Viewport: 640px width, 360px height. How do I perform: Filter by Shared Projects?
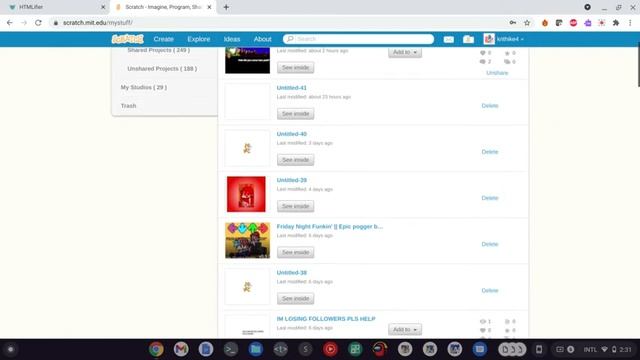coord(158,50)
